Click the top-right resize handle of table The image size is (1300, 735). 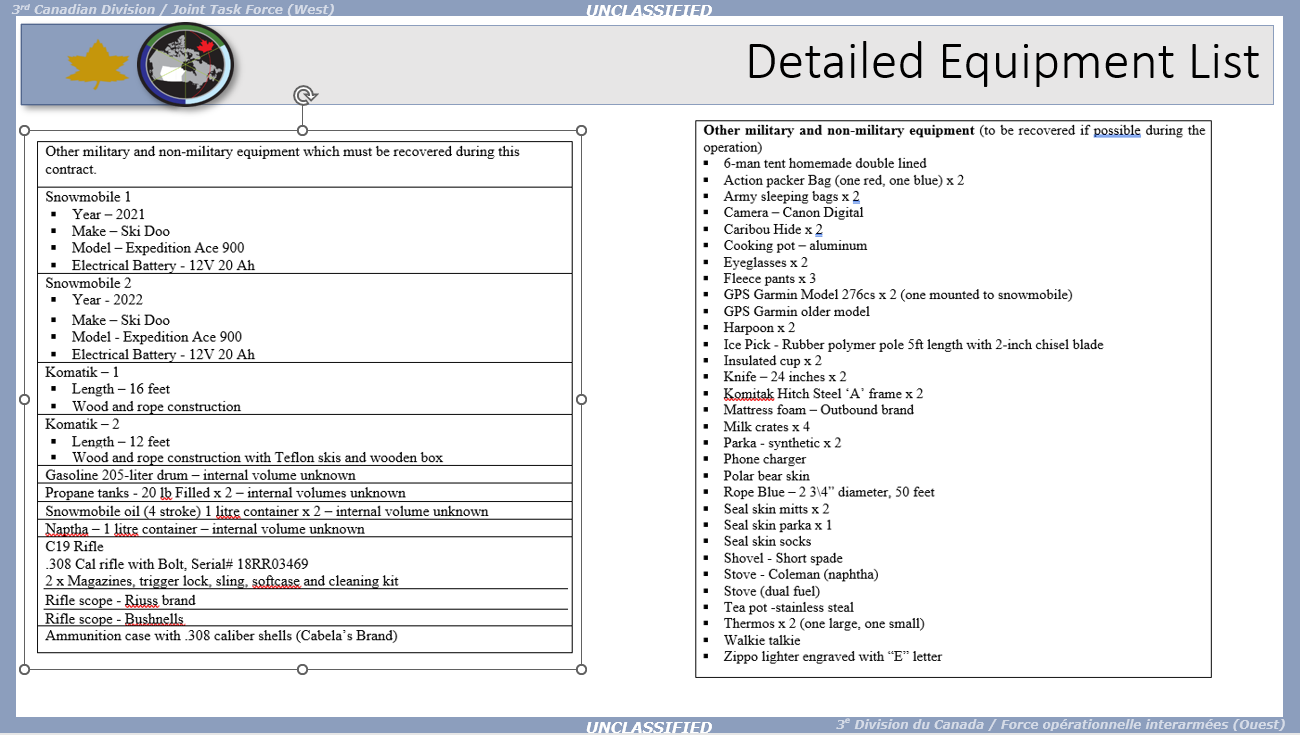pyautogui.click(x=581, y=131)
